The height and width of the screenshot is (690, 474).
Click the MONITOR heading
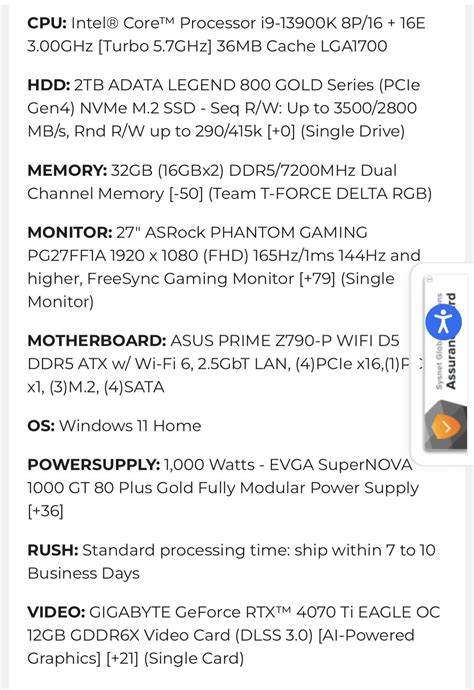click(x=70, y=232)
